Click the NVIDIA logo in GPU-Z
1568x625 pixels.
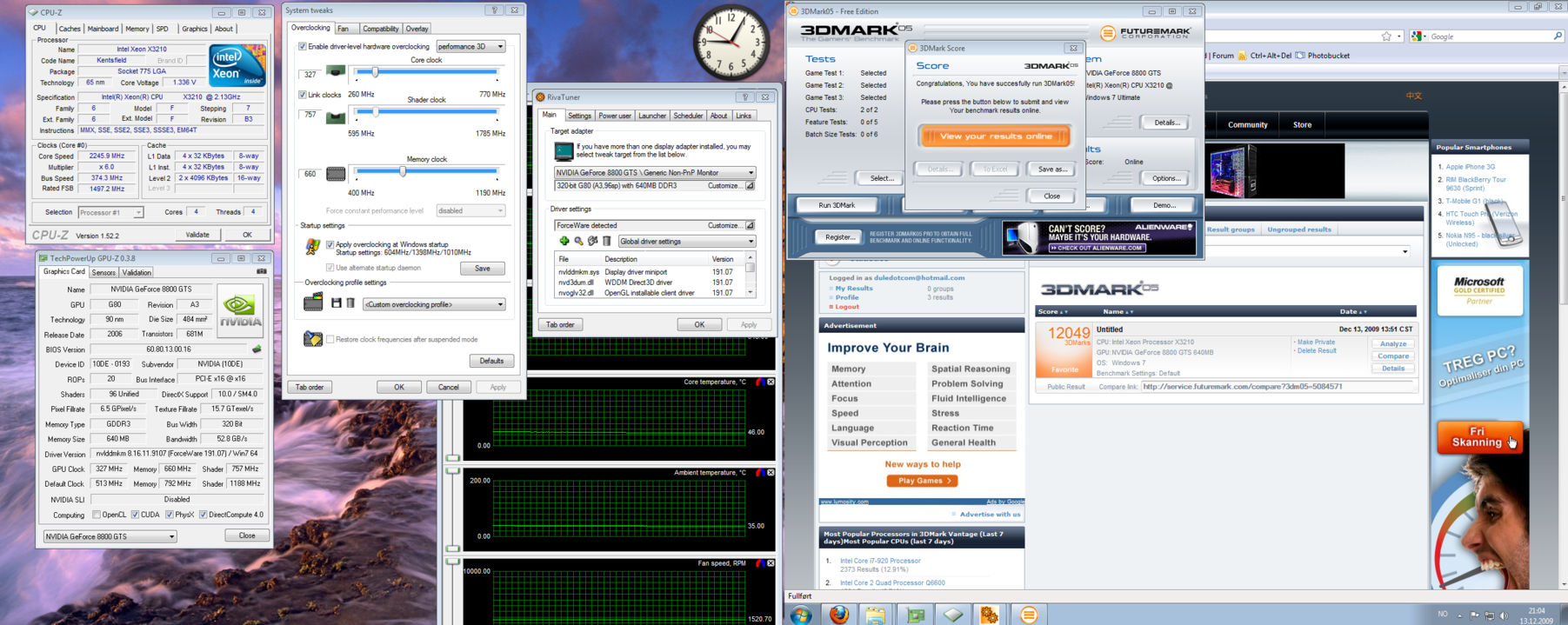click(240, 310)
